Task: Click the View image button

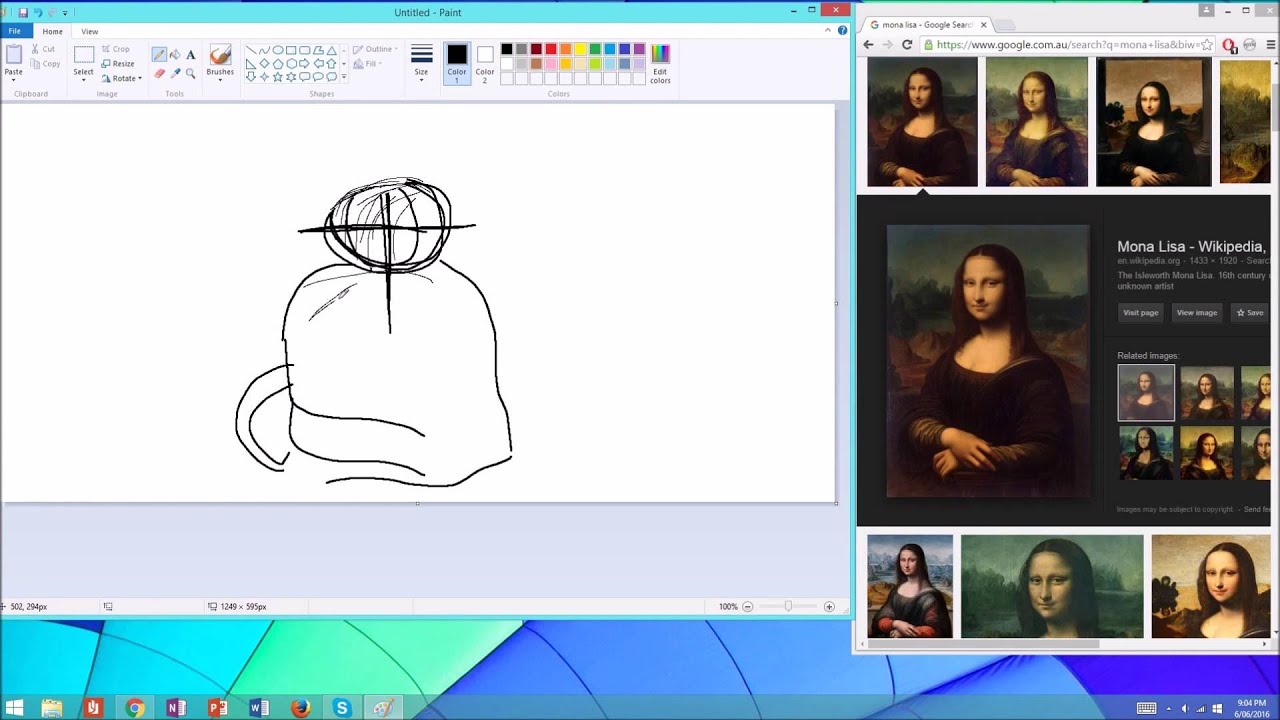Action: tap(1197, 313)
